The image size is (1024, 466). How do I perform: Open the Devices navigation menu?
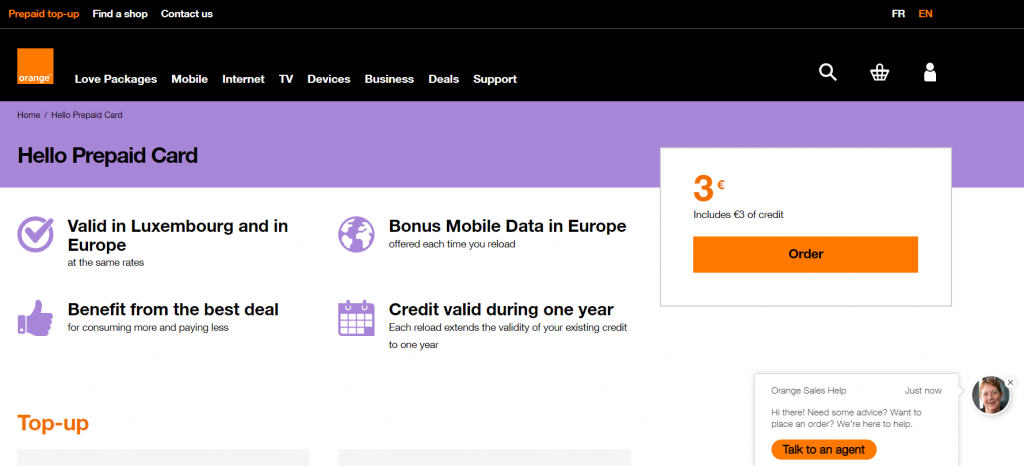(x=328, y=79)
